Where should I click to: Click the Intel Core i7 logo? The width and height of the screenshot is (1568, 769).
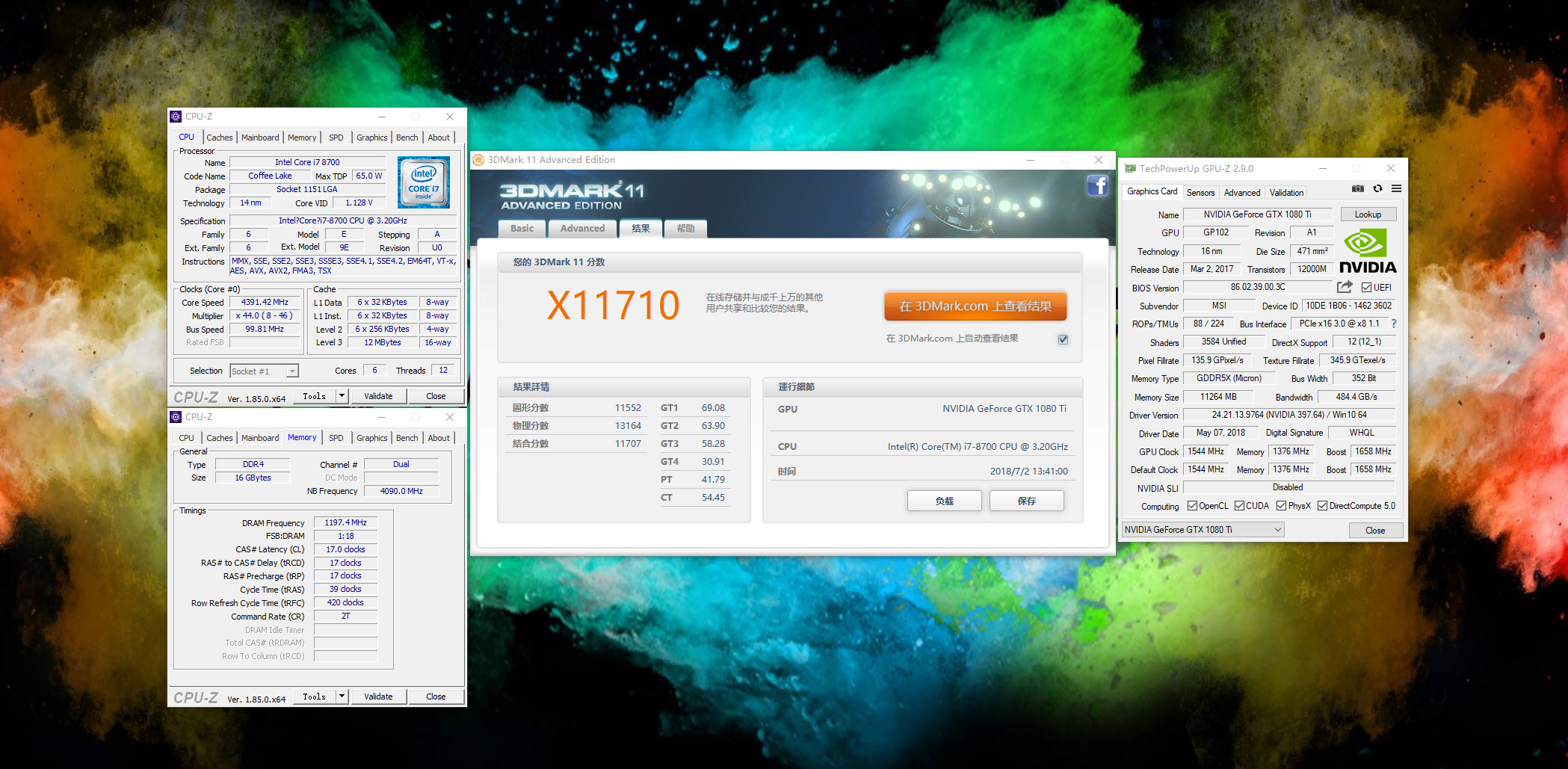click(424, 182)
